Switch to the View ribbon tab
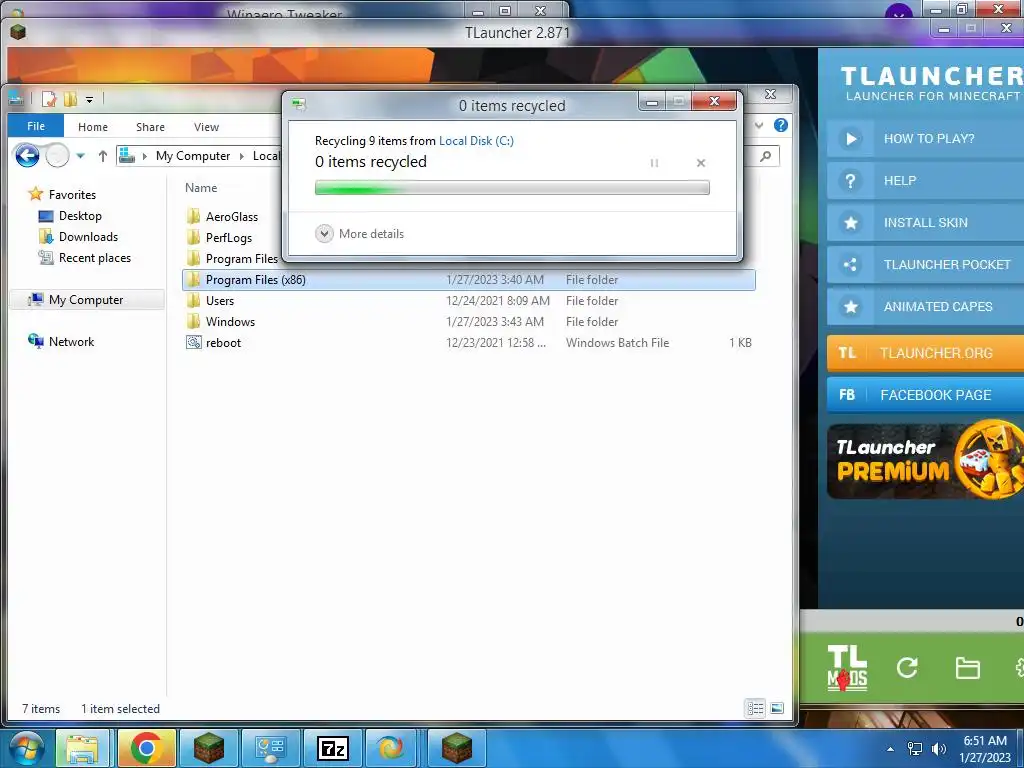1024x768 pixels. click(206, 127)
